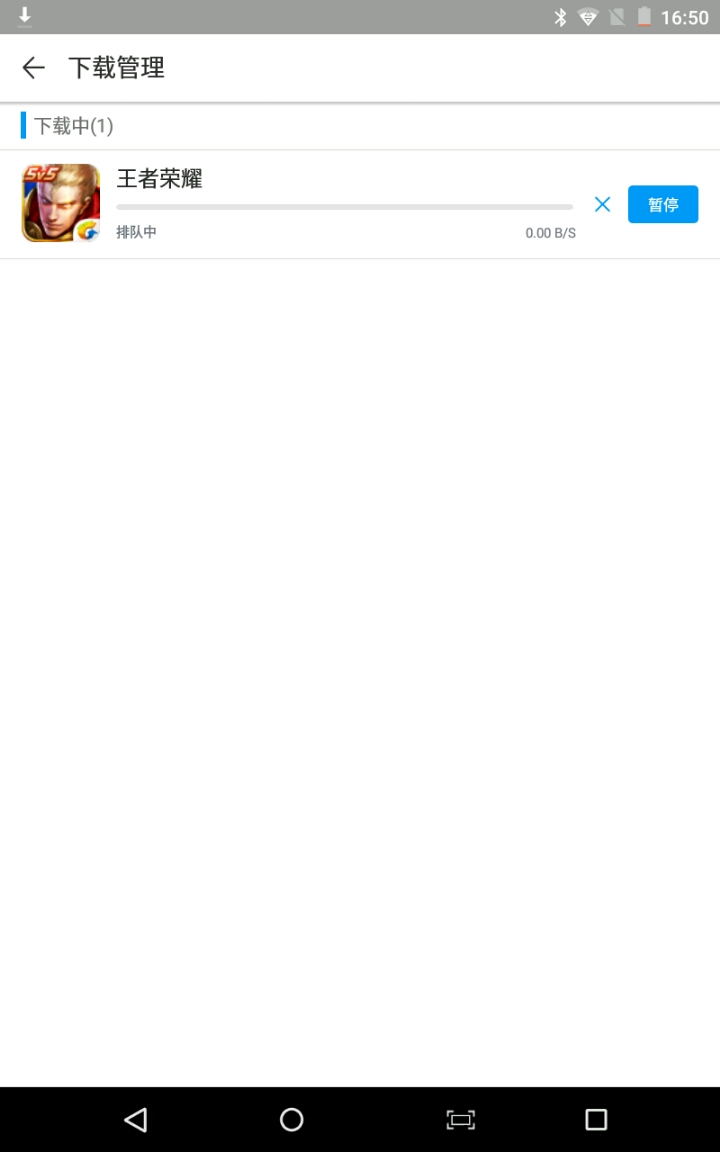Select the 下载中(1) section header
Viewport: 720px width, 1152px height.
click(73, 126)
